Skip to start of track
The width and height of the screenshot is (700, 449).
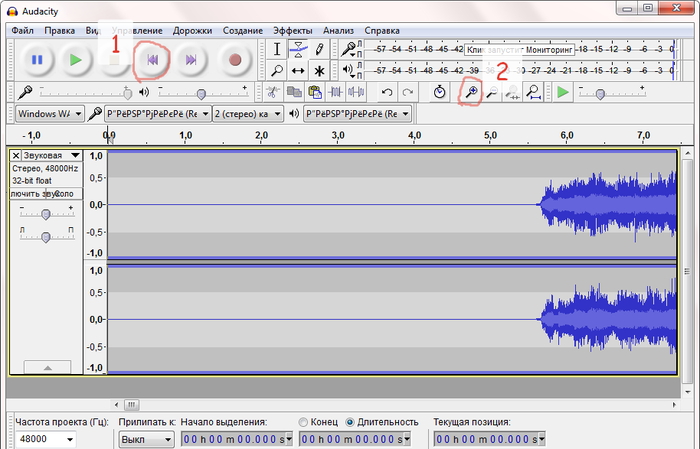[152, 60]
